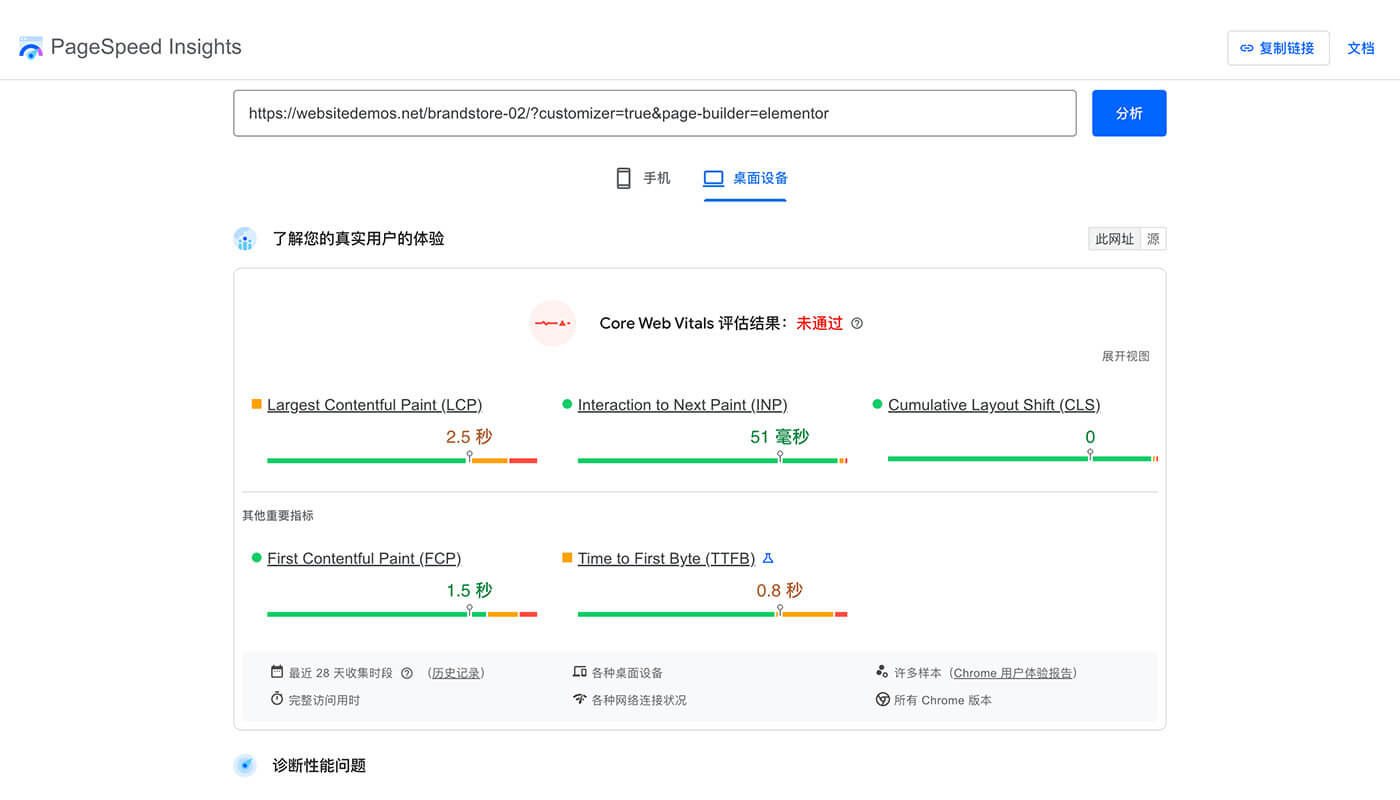Select the 此网址 toggle option
1400x800 pixels.
(x=1114, y=239)
